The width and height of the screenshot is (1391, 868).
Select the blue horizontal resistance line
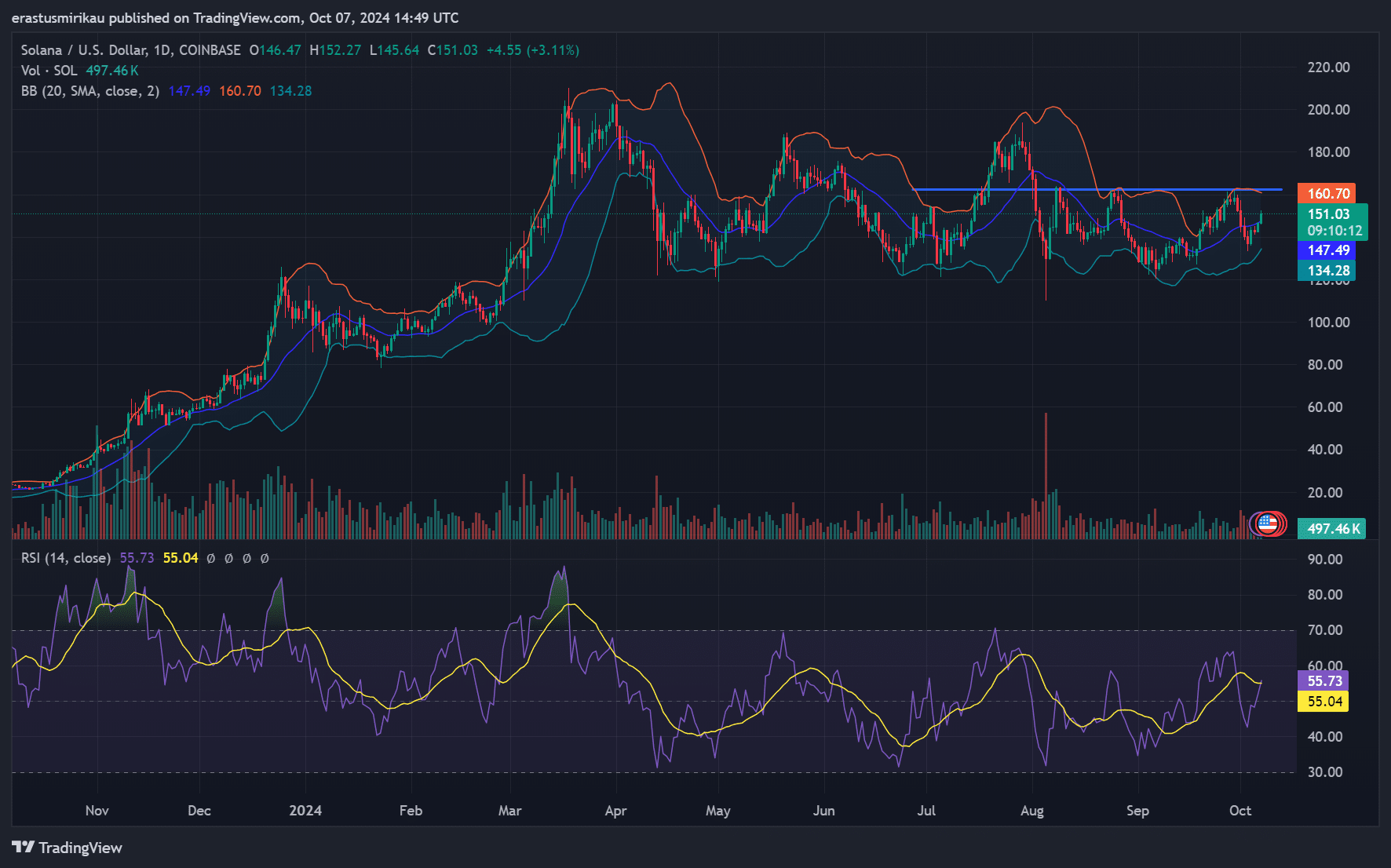[x=1097, y=189]
